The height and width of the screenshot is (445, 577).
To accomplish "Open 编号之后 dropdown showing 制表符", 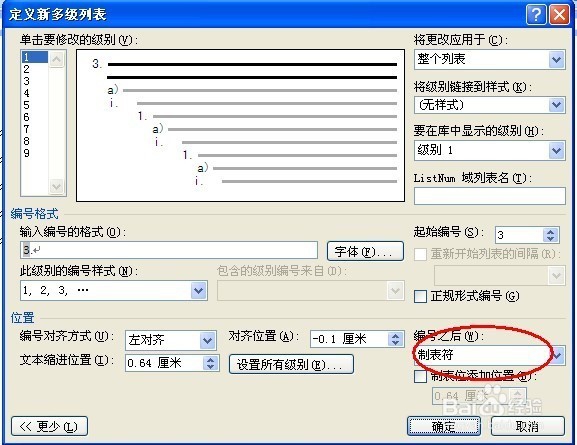I will point(557,356).
